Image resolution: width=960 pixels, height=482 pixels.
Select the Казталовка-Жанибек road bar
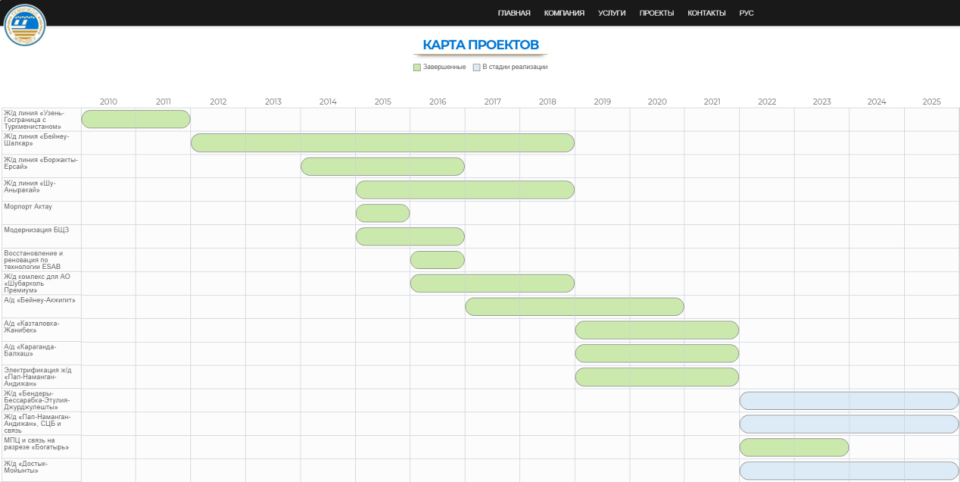pos(657,330)
